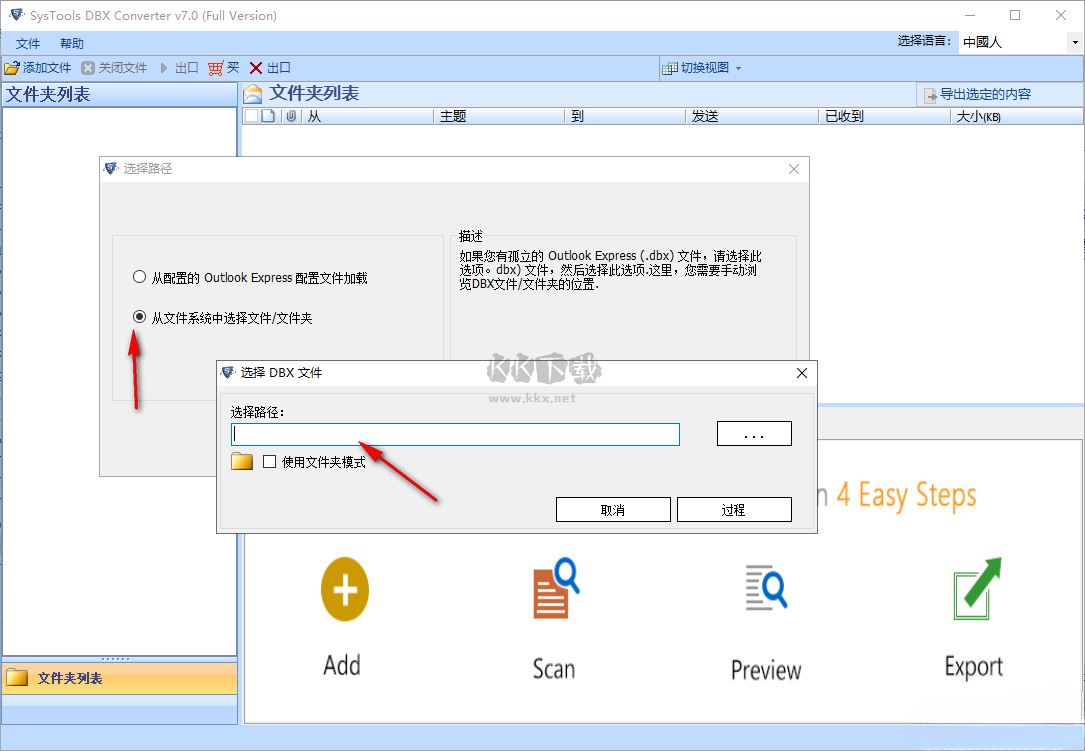
Task: Open the file browse ... dropdown button
Action: tap(753, 433)
